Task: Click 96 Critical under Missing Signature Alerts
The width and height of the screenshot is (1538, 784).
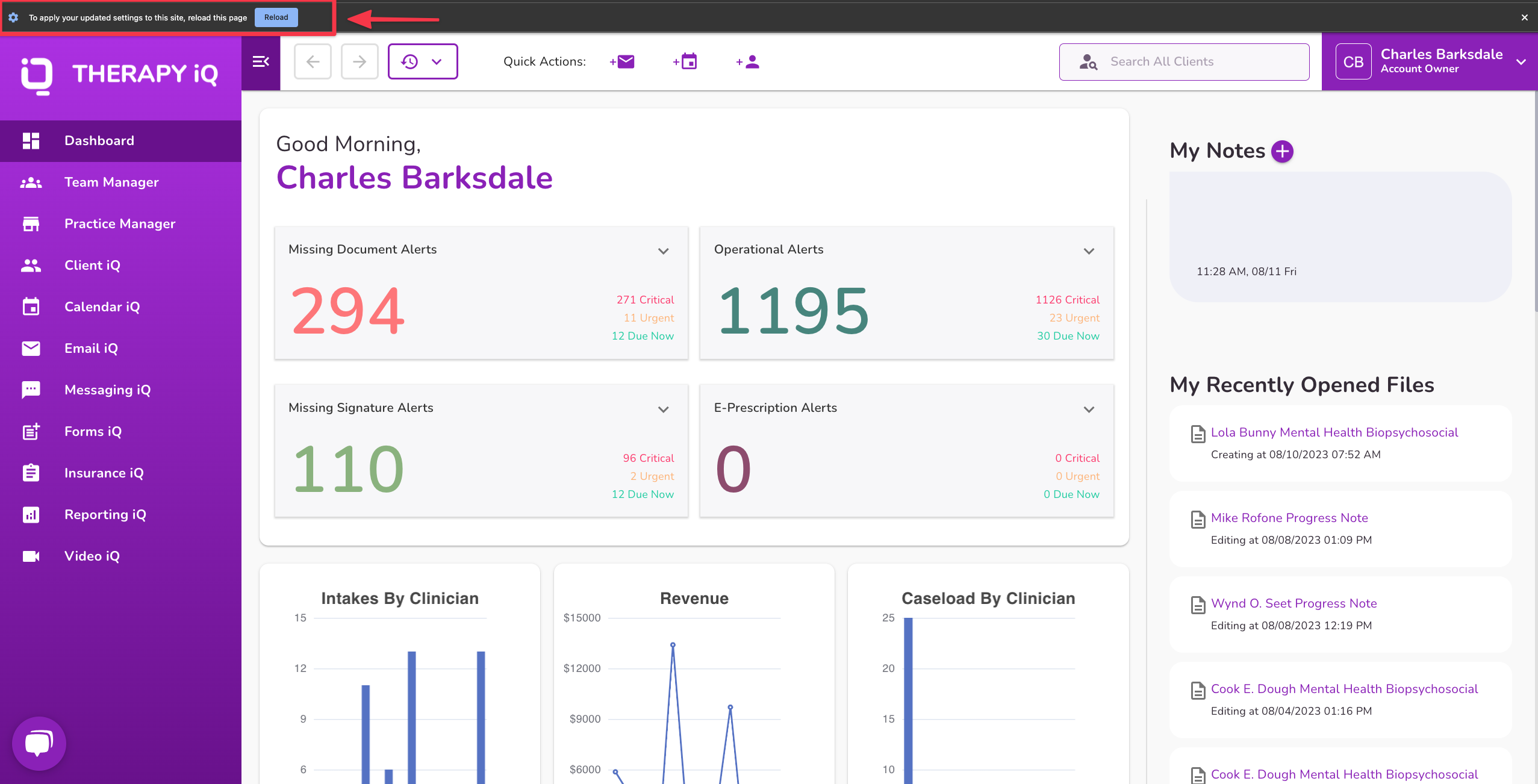Action: point(649,458)
